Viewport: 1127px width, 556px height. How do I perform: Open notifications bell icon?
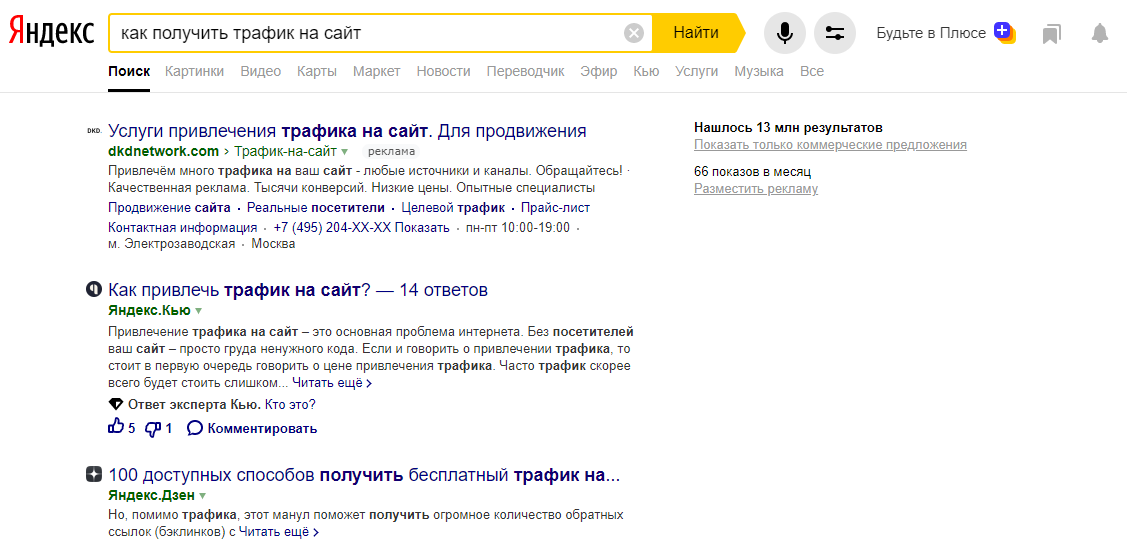point(1100,33)
